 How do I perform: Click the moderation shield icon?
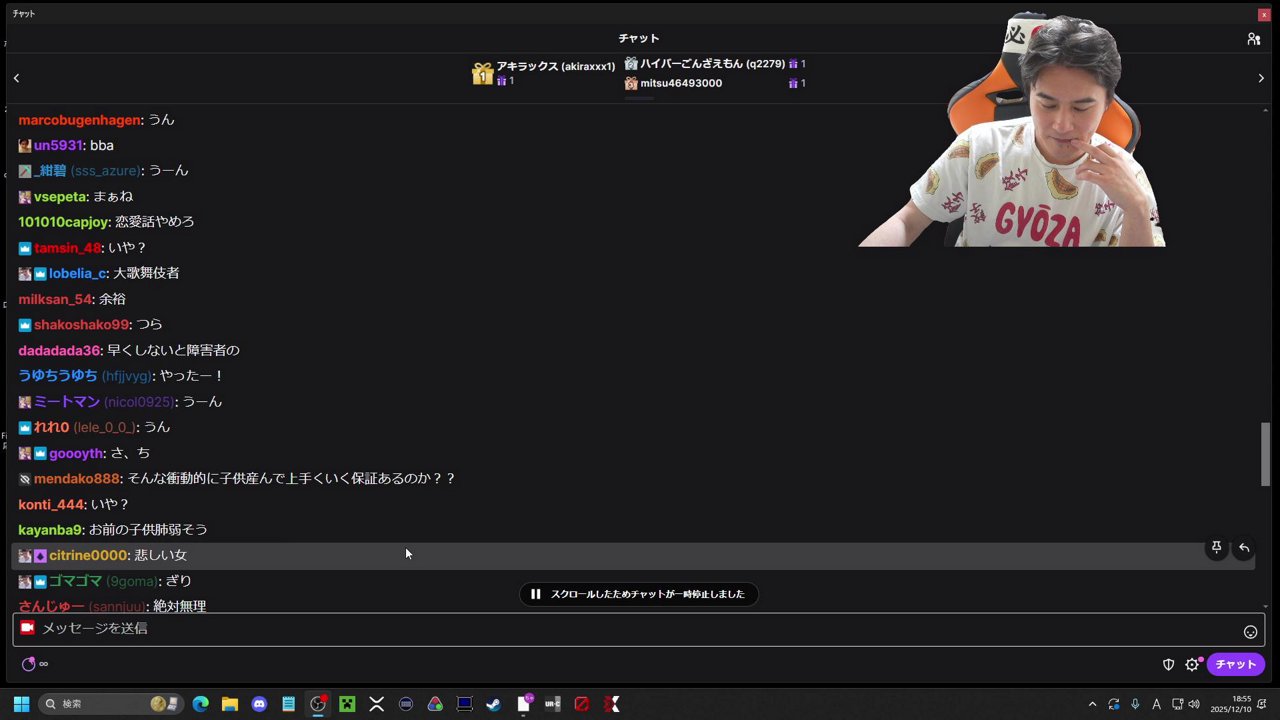coord(1167,664)
